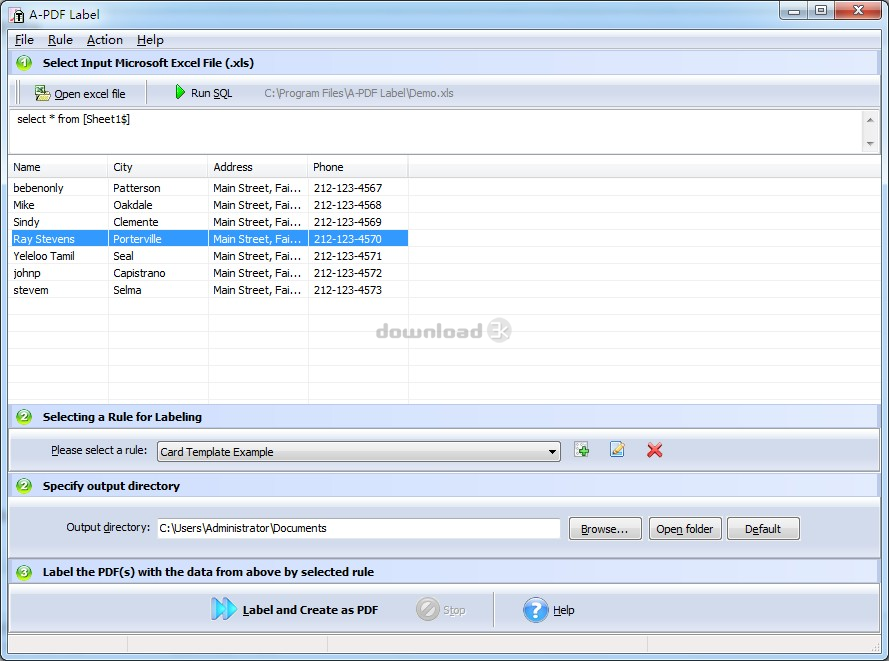Click phone number 212-123-4569
This screenshot has height=661, width=889.
[348, 222]
